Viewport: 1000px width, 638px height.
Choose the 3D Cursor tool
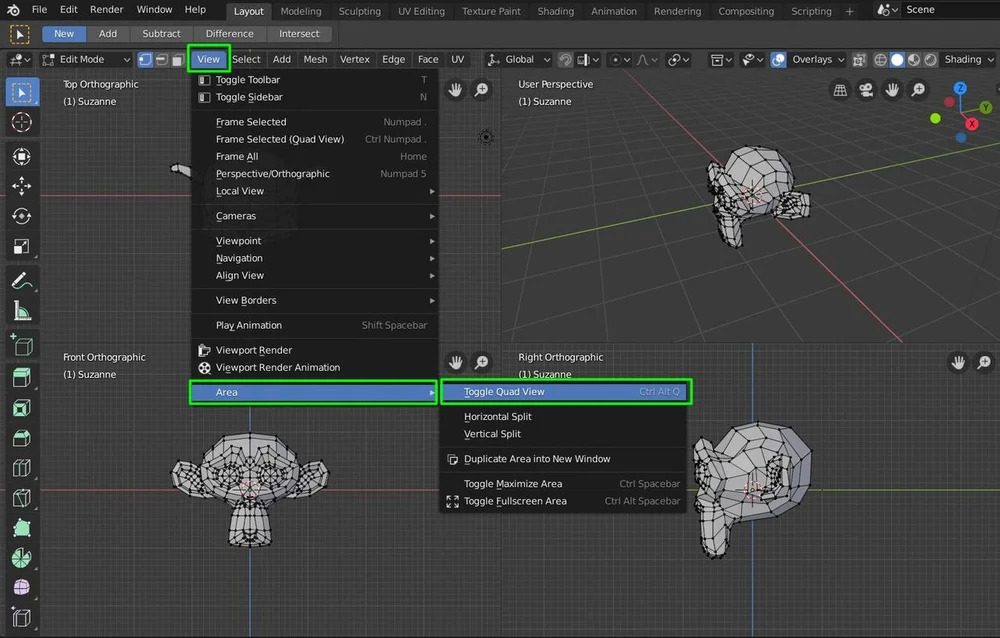[x=22, y=122]
